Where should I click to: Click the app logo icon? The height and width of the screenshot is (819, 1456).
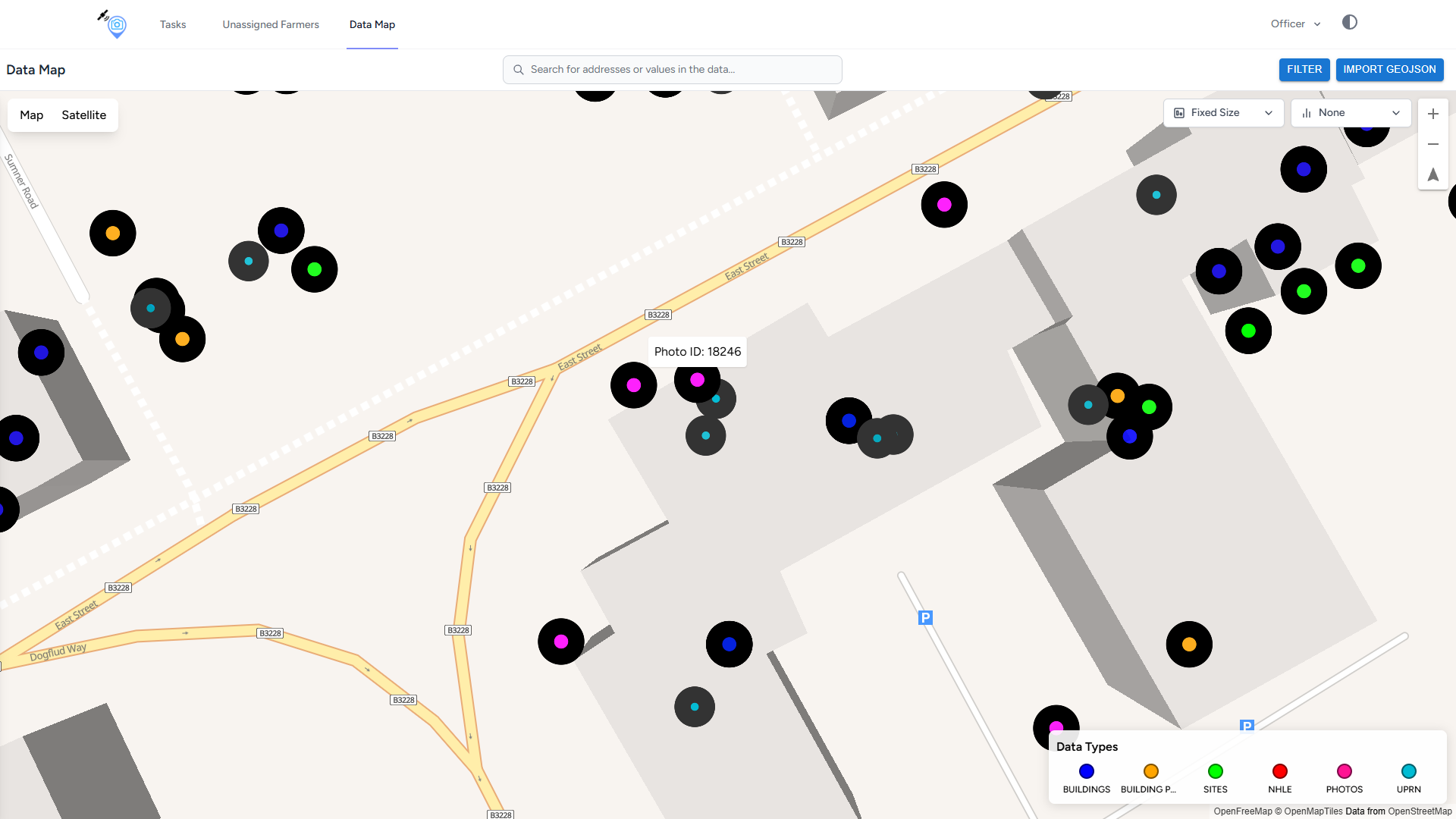(x=115, y=24)
